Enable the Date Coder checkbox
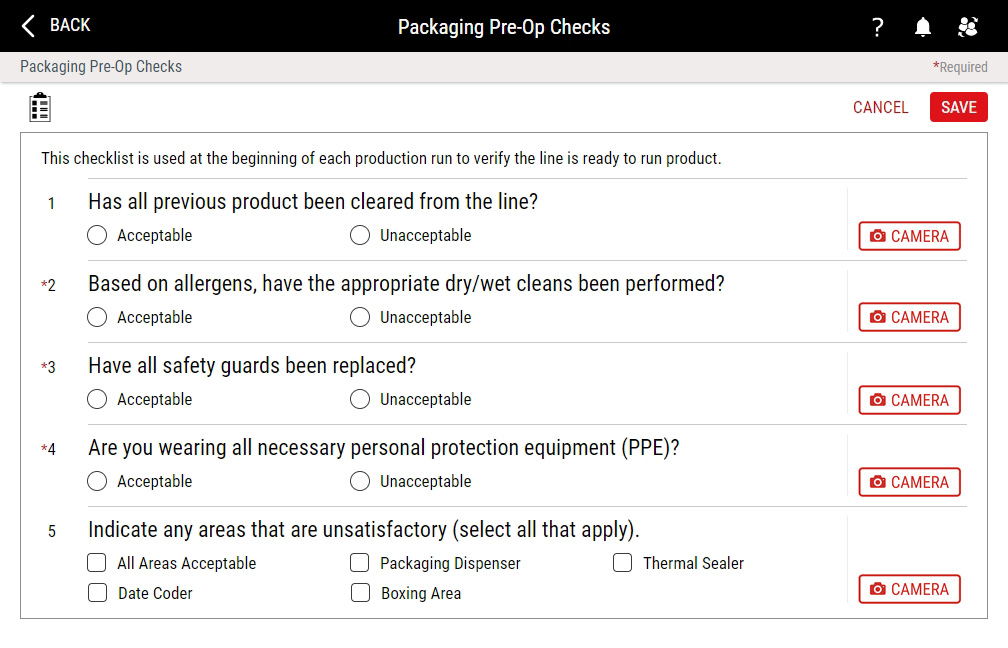The width and height of the screenshot is (1008, 648). coord(97,593)
